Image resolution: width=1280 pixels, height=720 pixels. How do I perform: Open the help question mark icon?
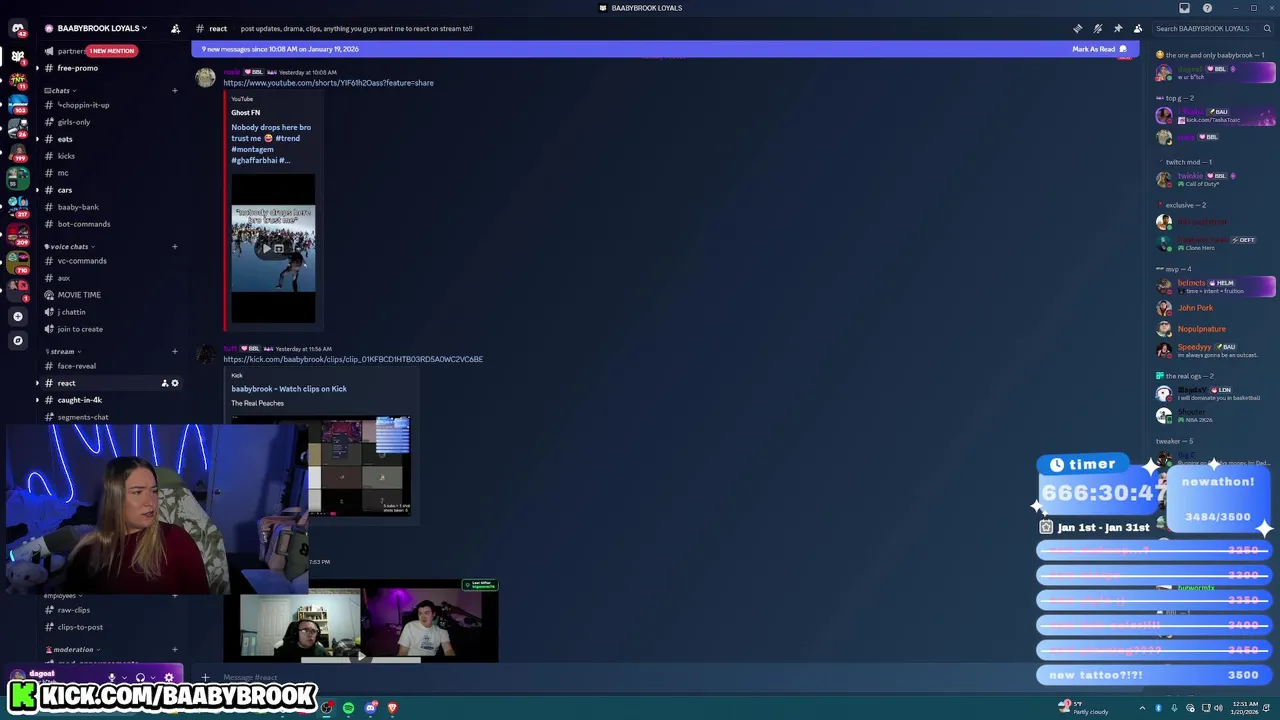click(x=1207, y=8)
